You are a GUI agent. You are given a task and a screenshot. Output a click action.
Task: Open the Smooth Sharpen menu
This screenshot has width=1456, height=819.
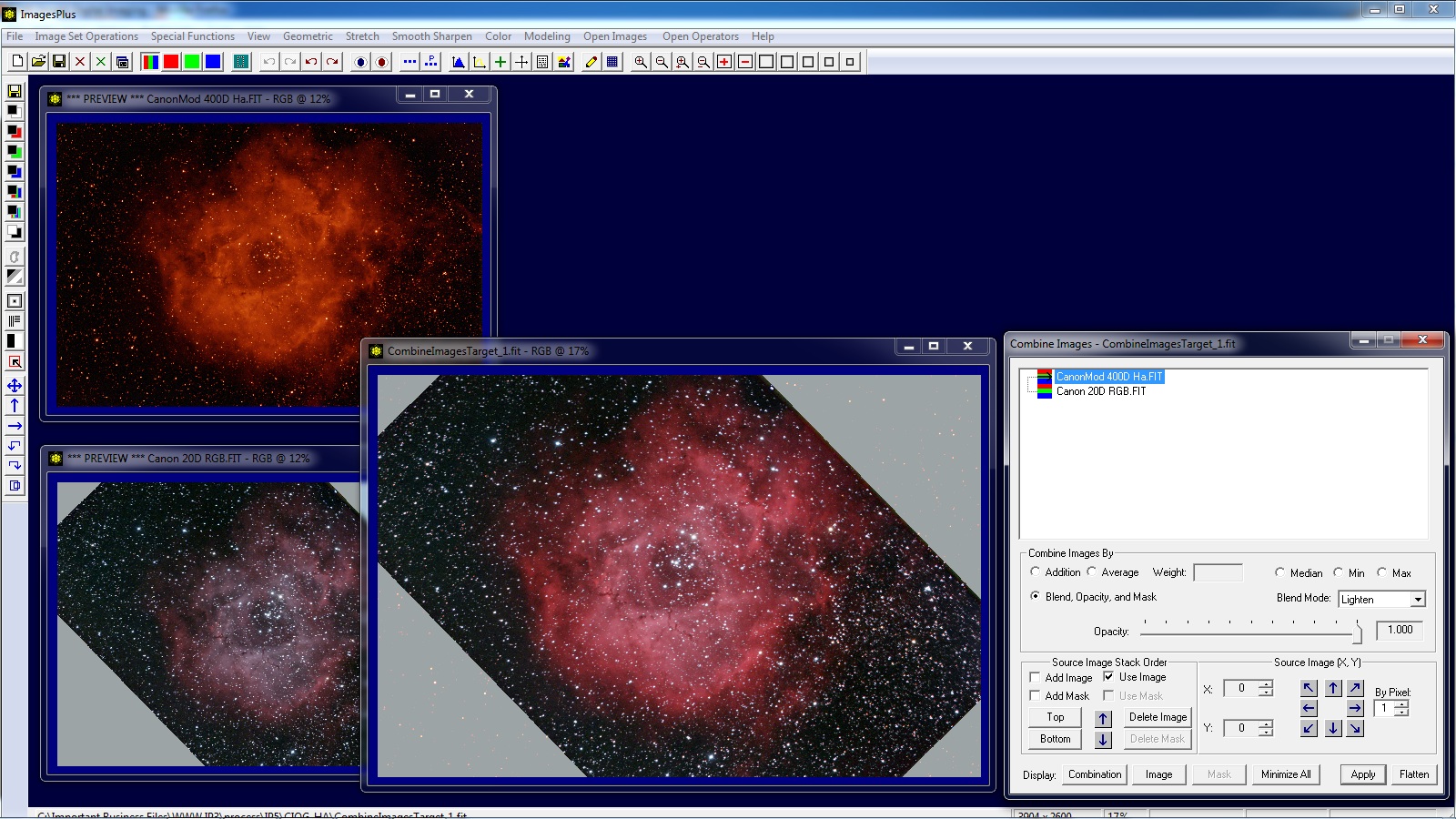coord(431,36)
